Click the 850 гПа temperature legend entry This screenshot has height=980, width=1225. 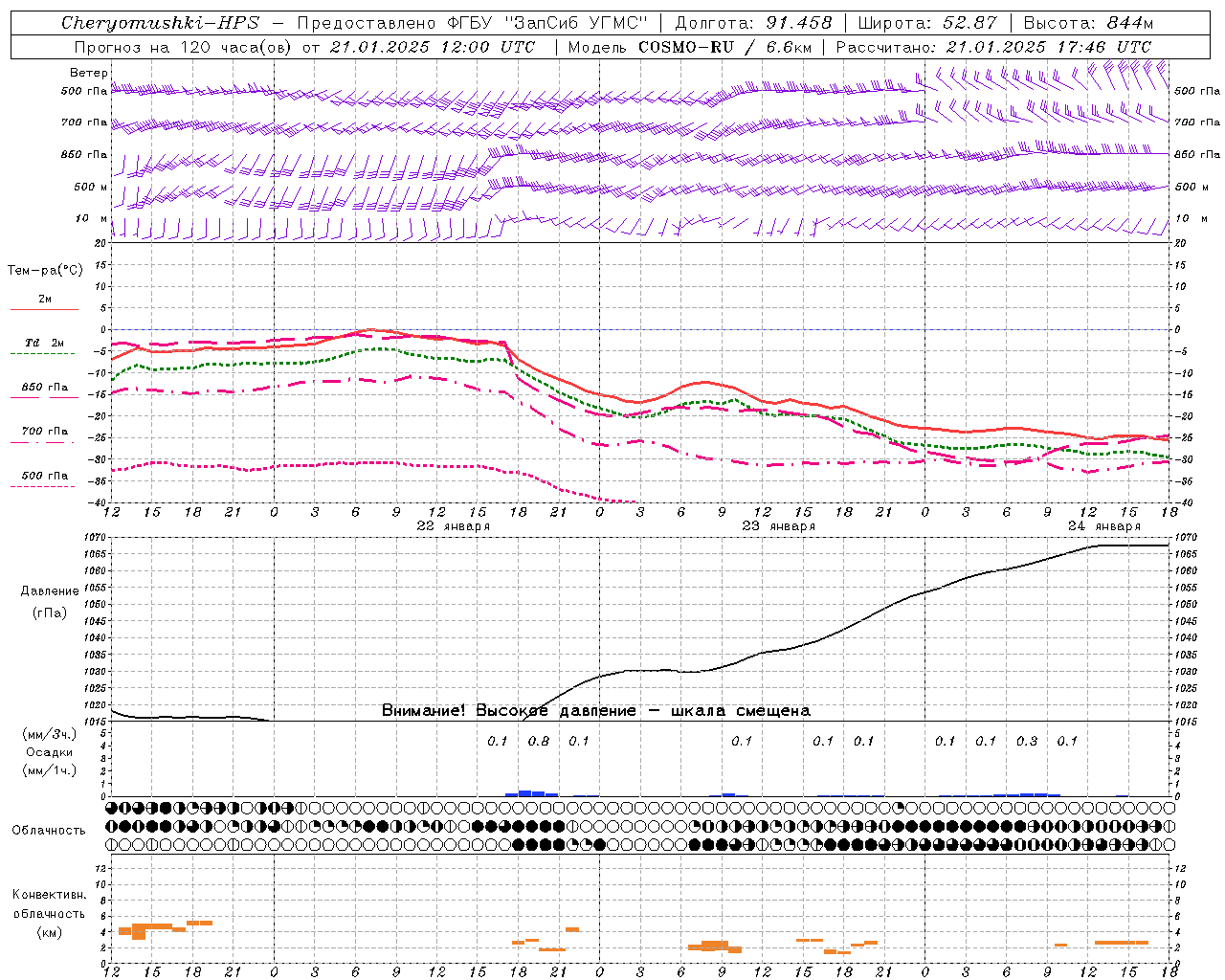[x=45, y=388]
